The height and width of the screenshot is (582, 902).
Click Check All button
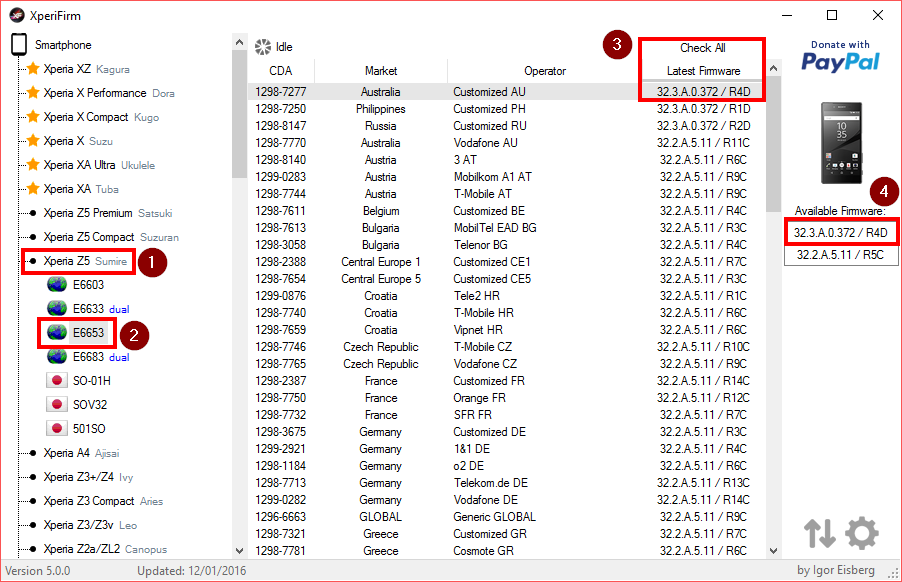[702, 48]
